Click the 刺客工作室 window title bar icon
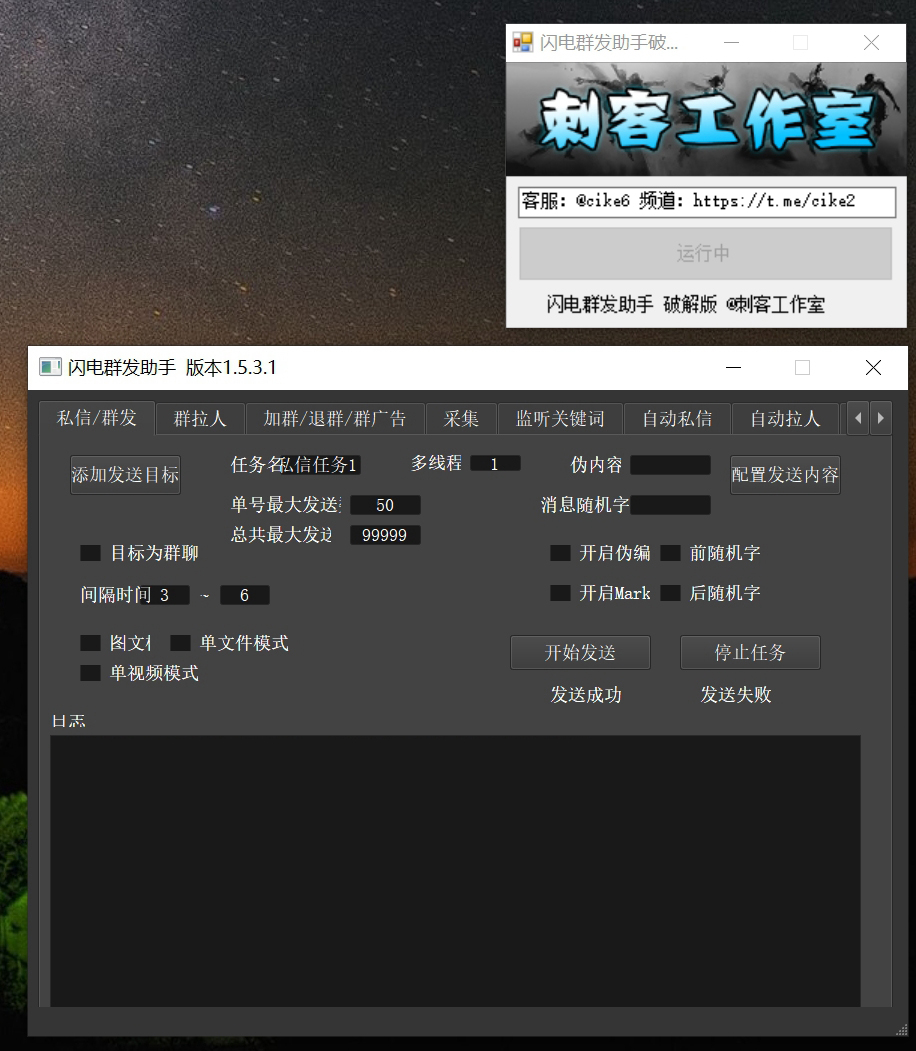 point(521,42)
